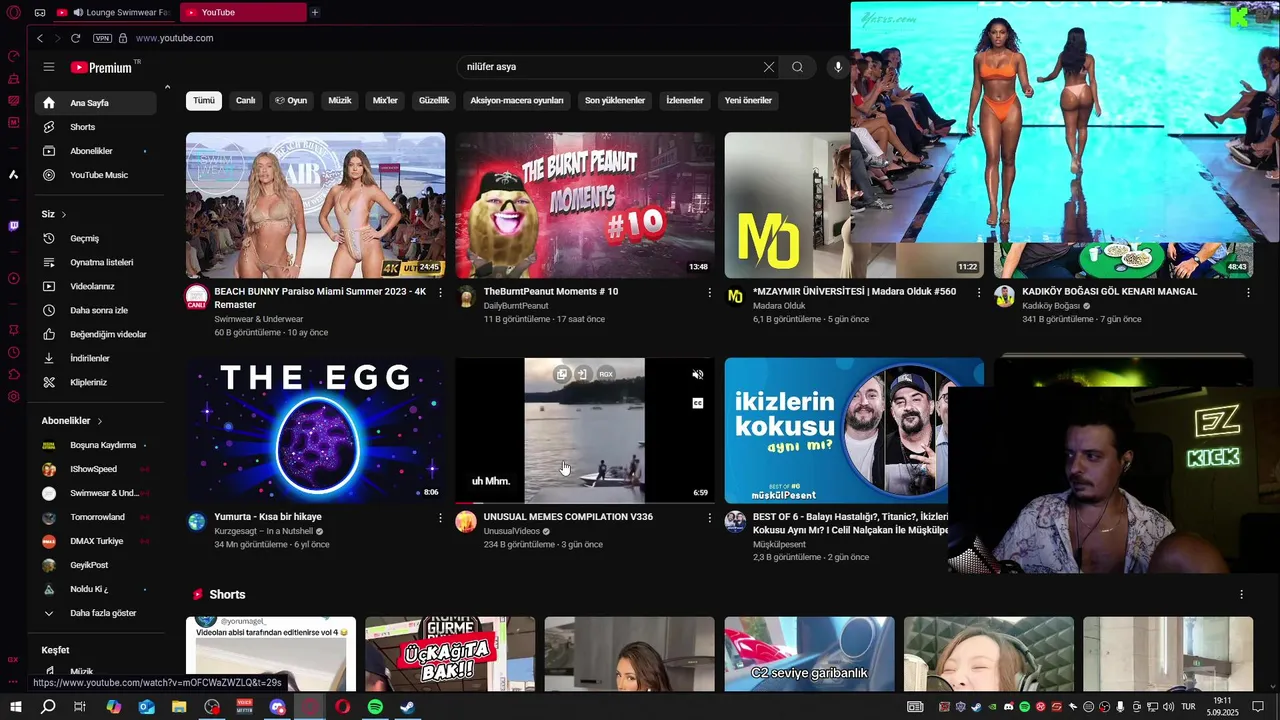Open TheBurntPeanut Moments #10 thumbnail
This screenshot has height=720, width=1280.
(585, 205)
